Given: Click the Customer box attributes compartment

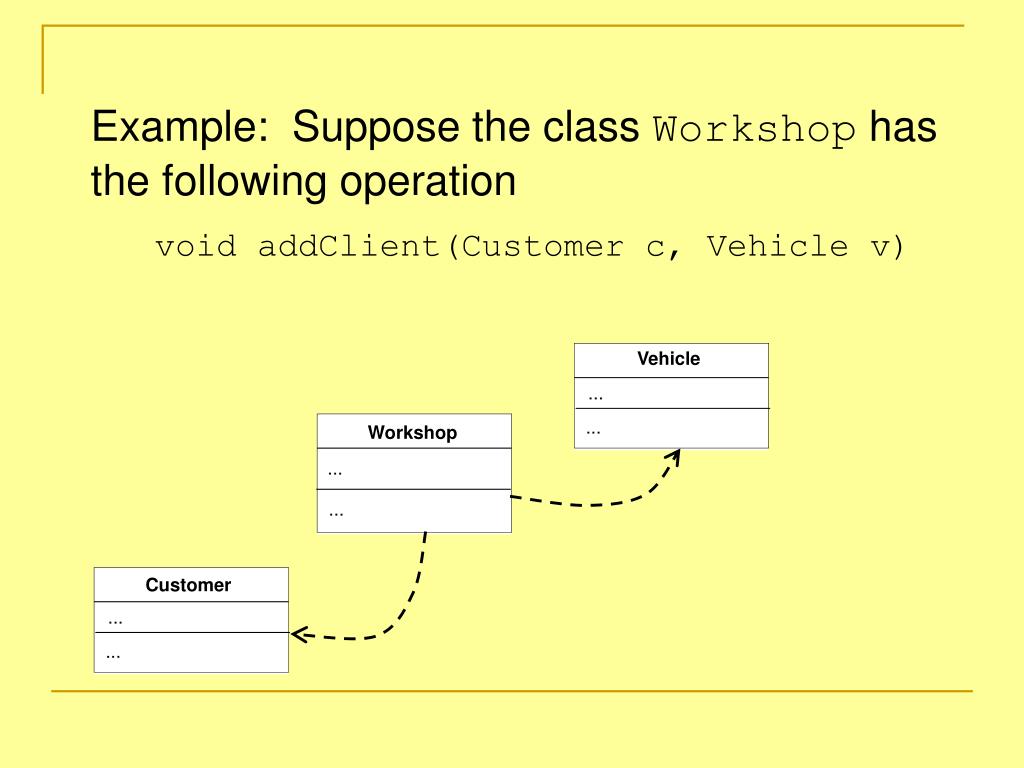Looking at the screenshot, I should pos(191,617).
